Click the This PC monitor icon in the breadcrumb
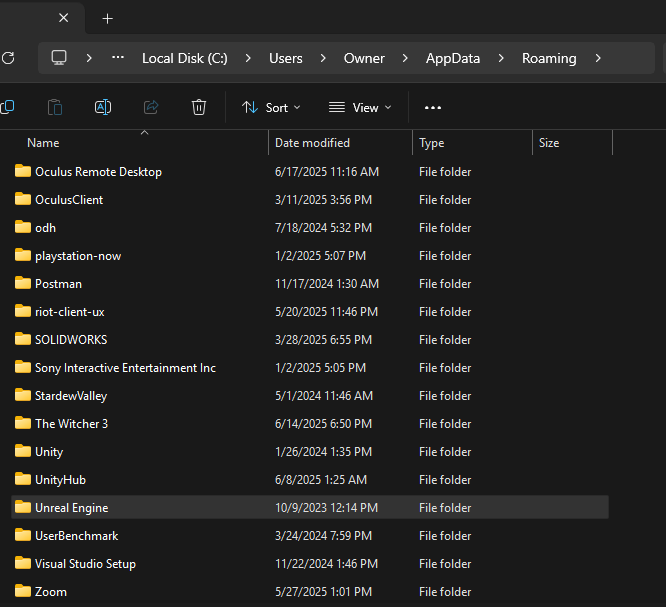Viewport: 666px width, 607px height. pyautogui.click(x=59, y=58)
